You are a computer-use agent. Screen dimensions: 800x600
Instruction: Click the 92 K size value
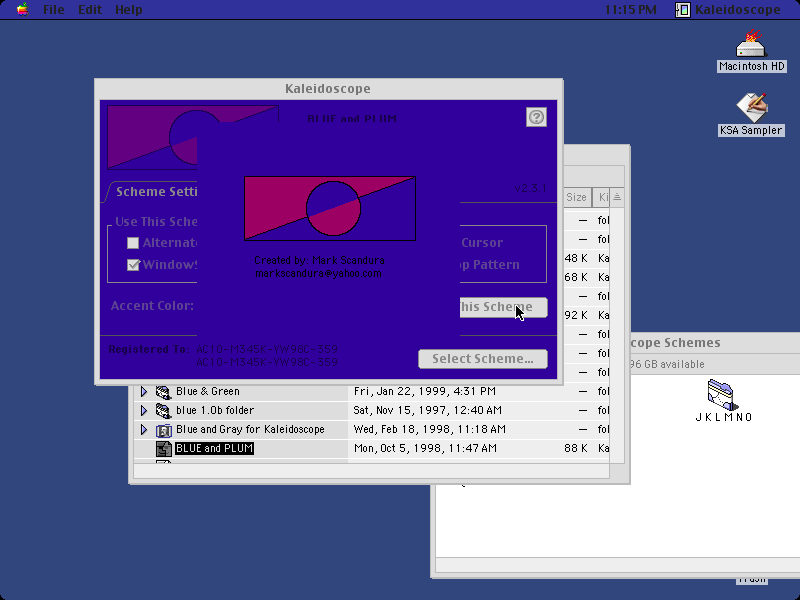(576, 315)
